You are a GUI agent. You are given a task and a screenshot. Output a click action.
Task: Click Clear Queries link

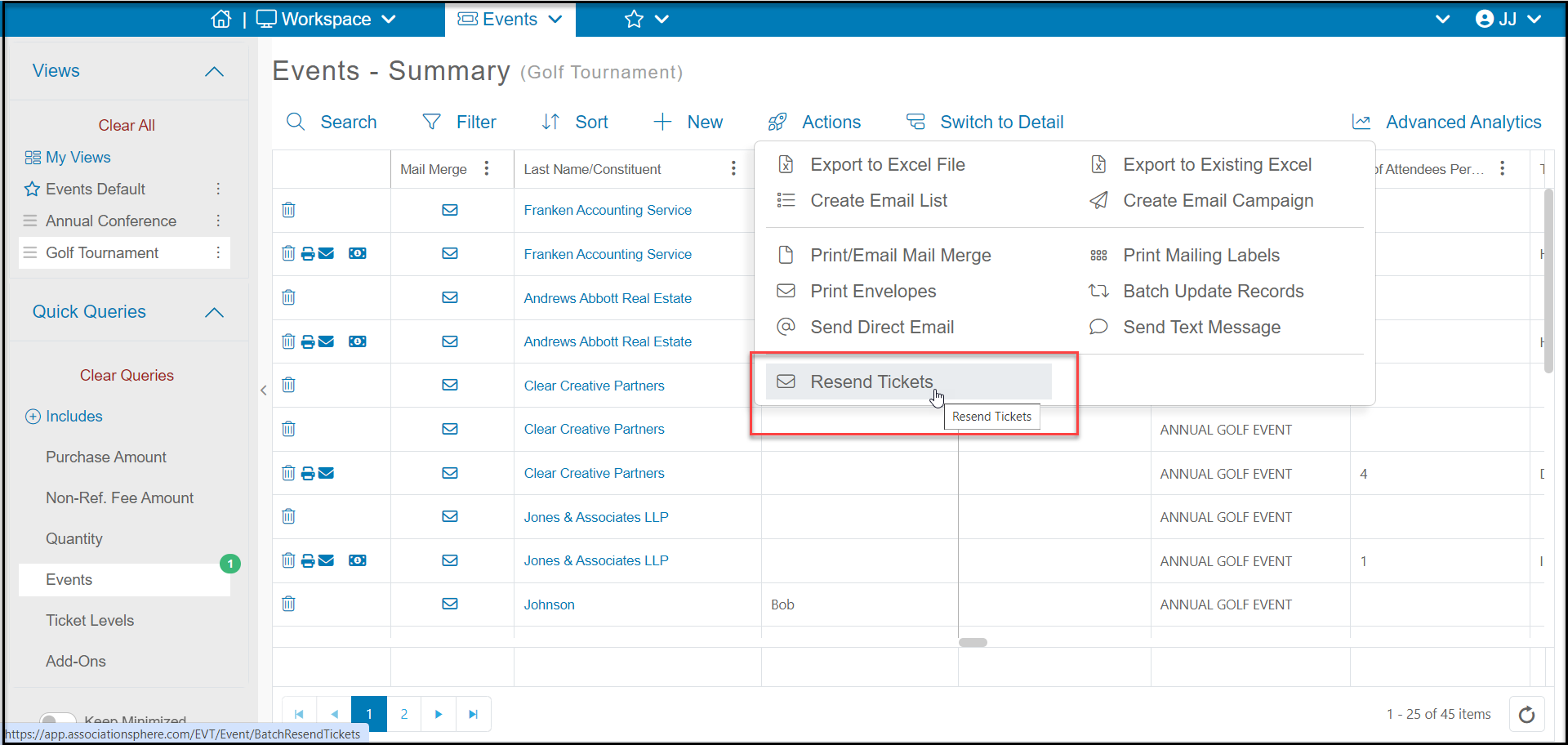(127, 375)
